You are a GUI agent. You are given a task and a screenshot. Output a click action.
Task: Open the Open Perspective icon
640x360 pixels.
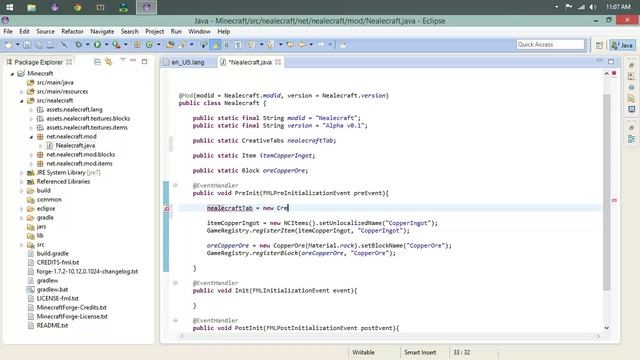pos(599,45)
